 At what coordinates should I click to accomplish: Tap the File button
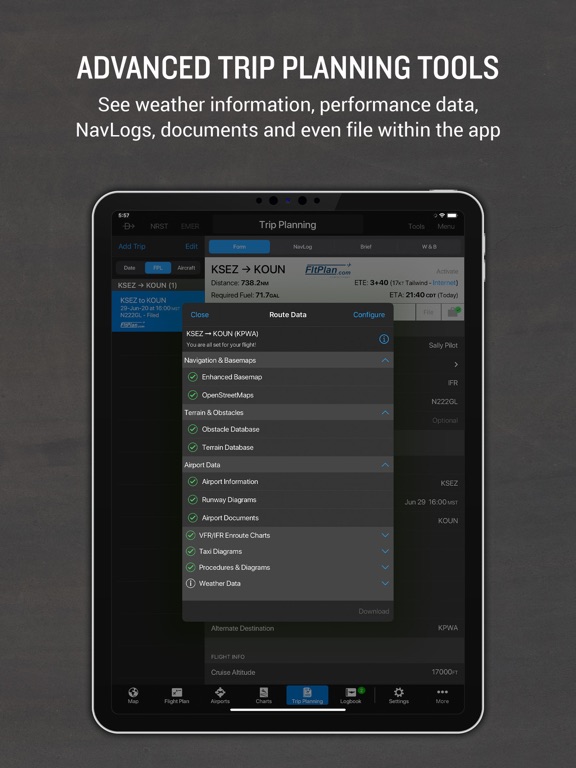click(x=428, y=312)
